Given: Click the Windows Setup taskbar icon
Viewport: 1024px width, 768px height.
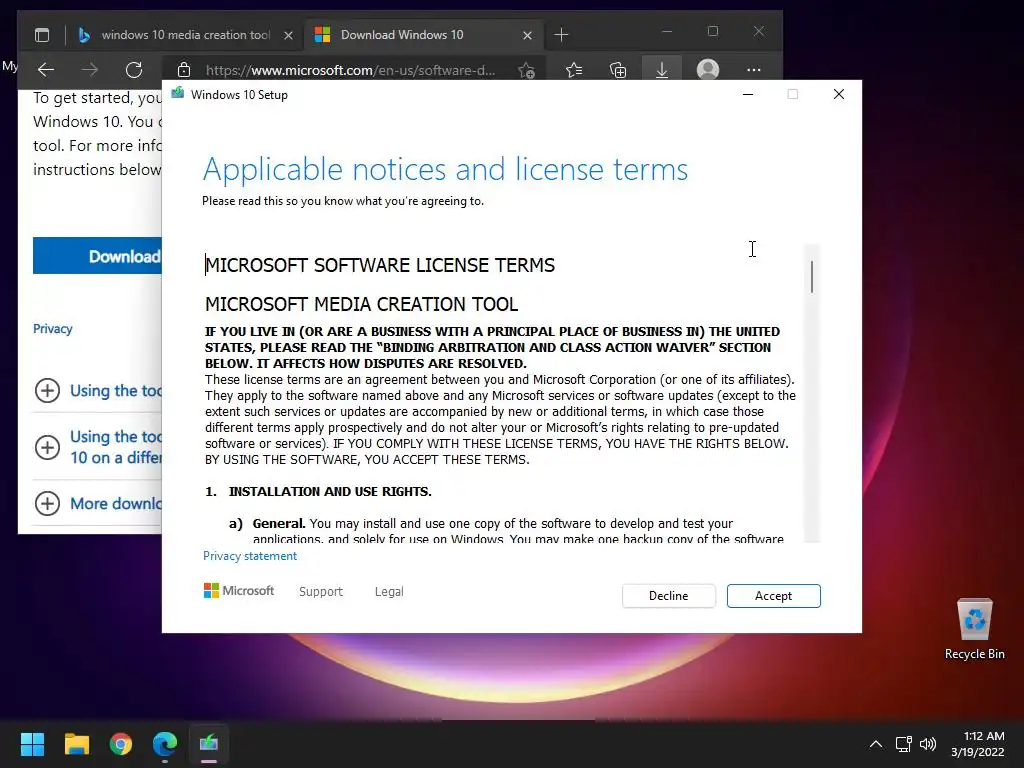Looking at the screenshot, I should pyautogui.click(x=209, y=744).
